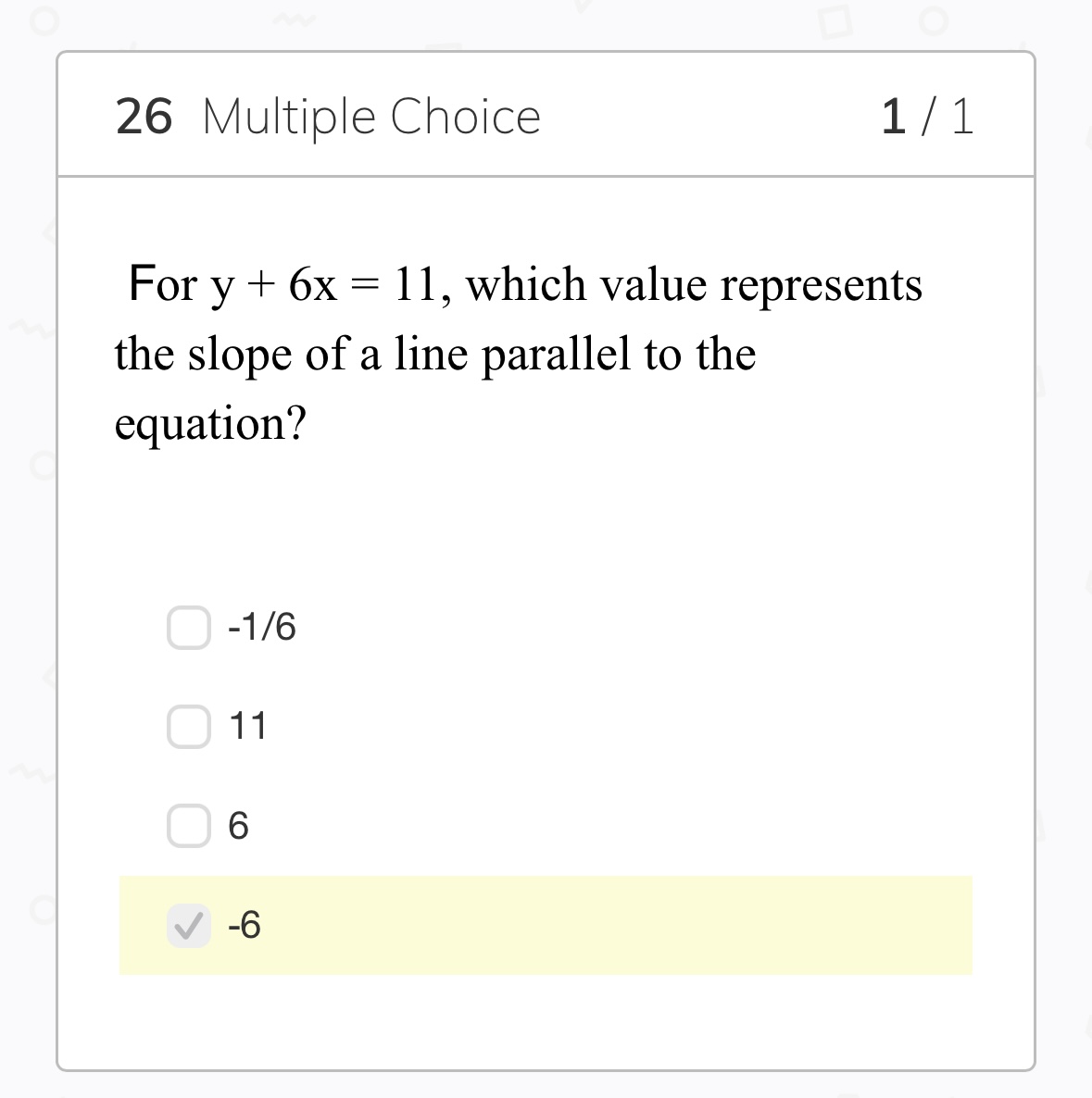Click the "6" answer option label
The width and height of the screenshot is (1092, 1098).
[238, 826]
